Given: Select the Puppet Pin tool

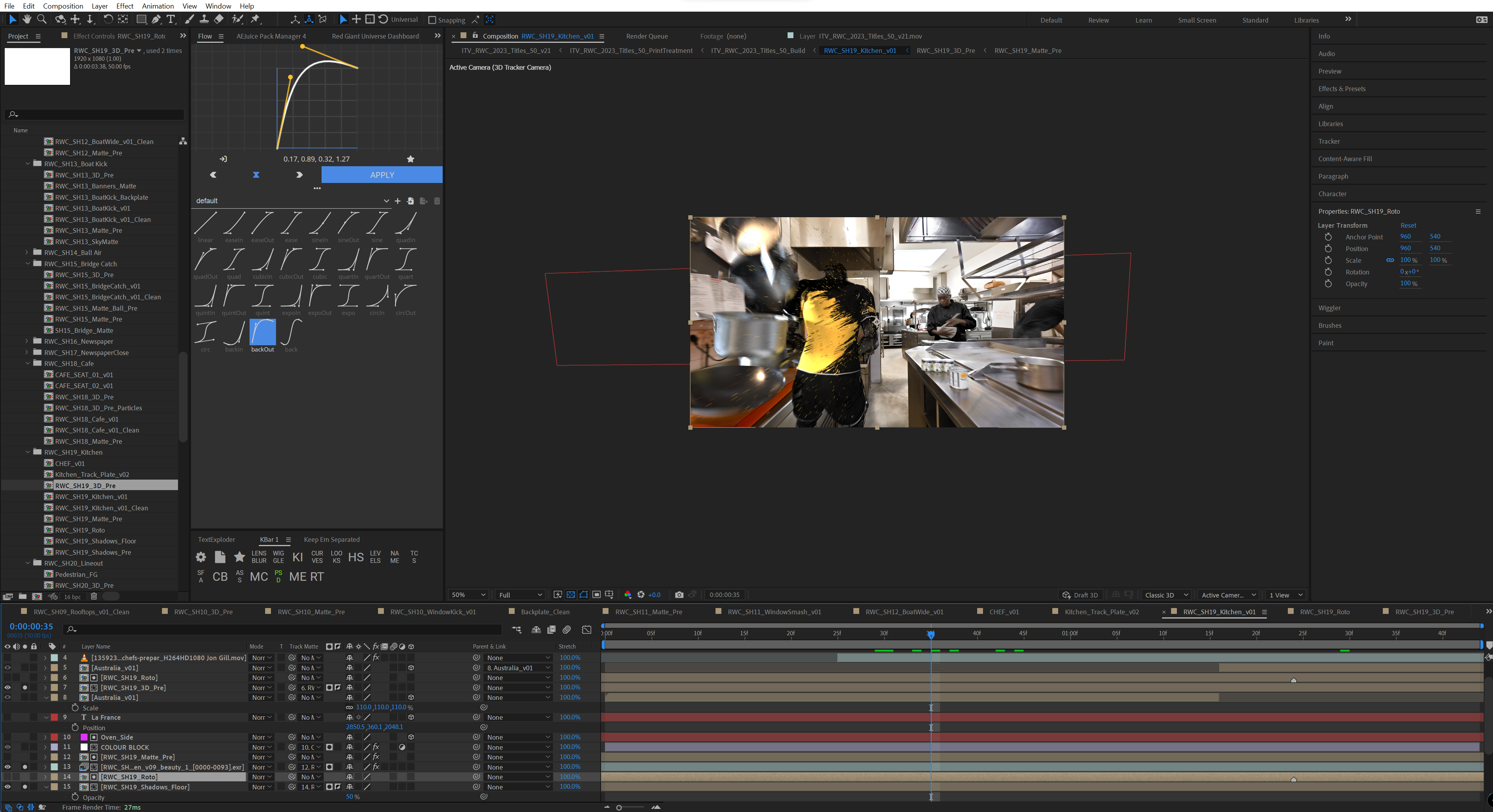Looking at the screenshot, I should (x=255, y=19).
